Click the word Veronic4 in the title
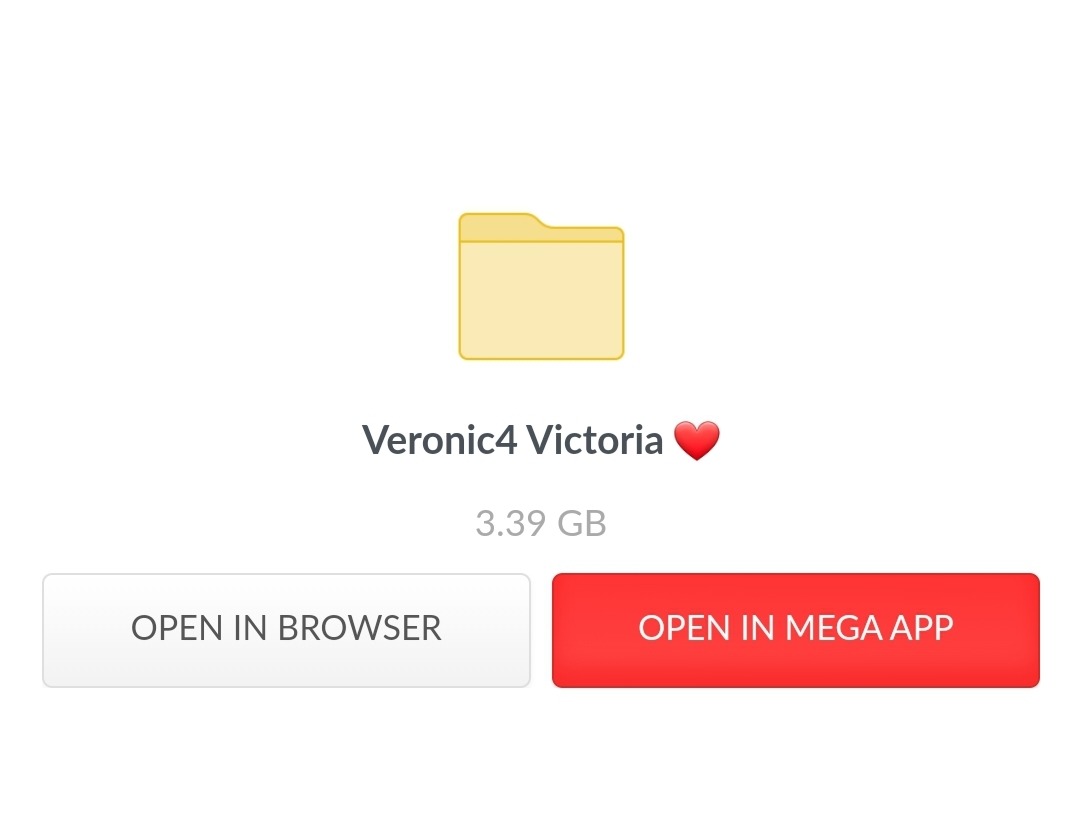This screenshot has height=831, width=1080. pos(439,440)
